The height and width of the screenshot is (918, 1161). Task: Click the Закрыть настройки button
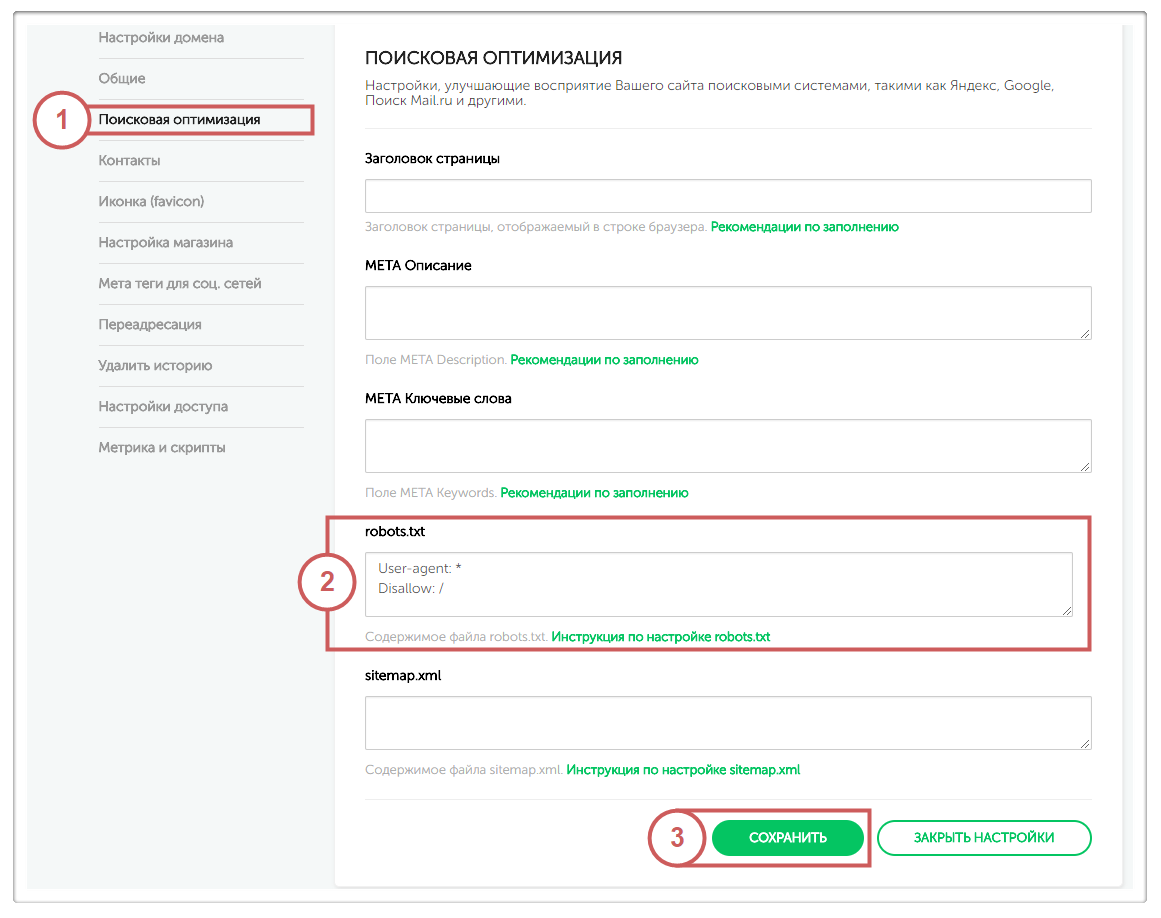click(x=983, y=838)
